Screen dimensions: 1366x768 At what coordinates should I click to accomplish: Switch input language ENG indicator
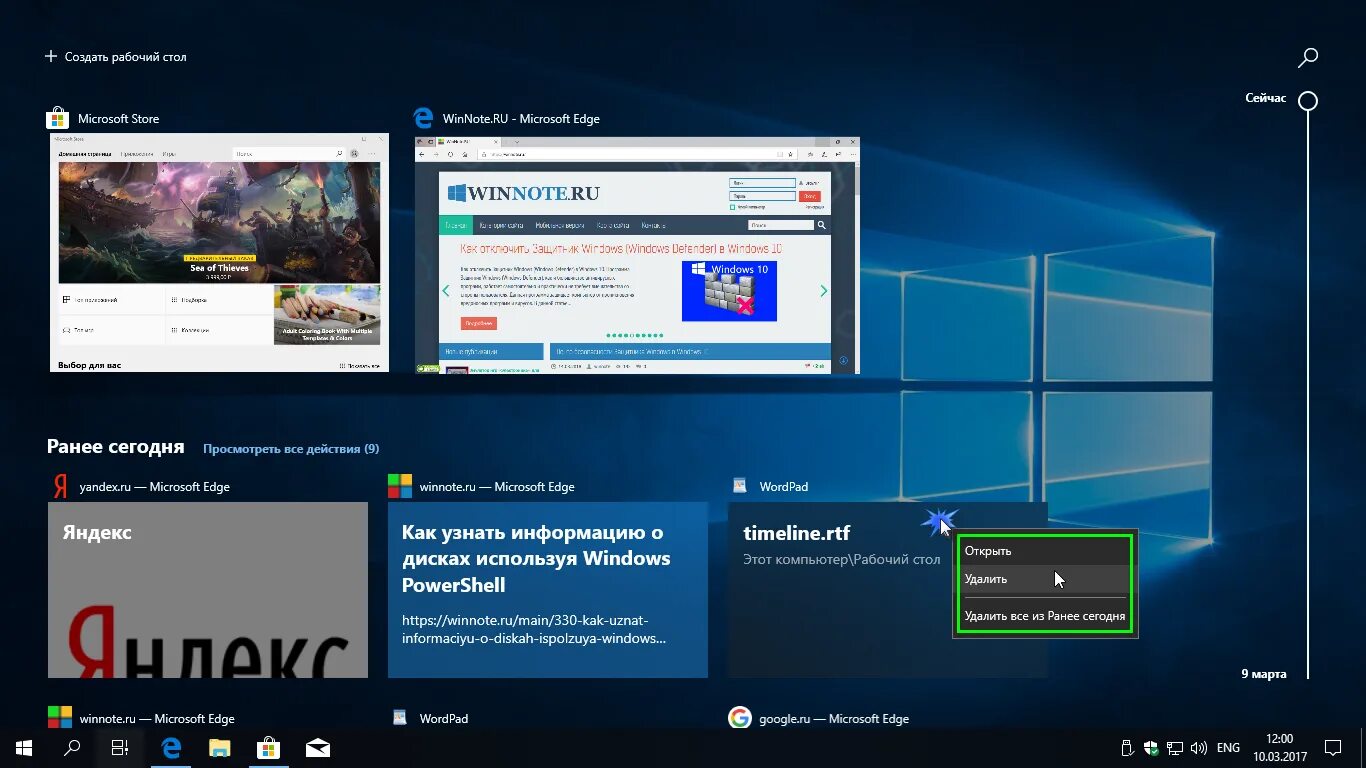[1228, 748]
